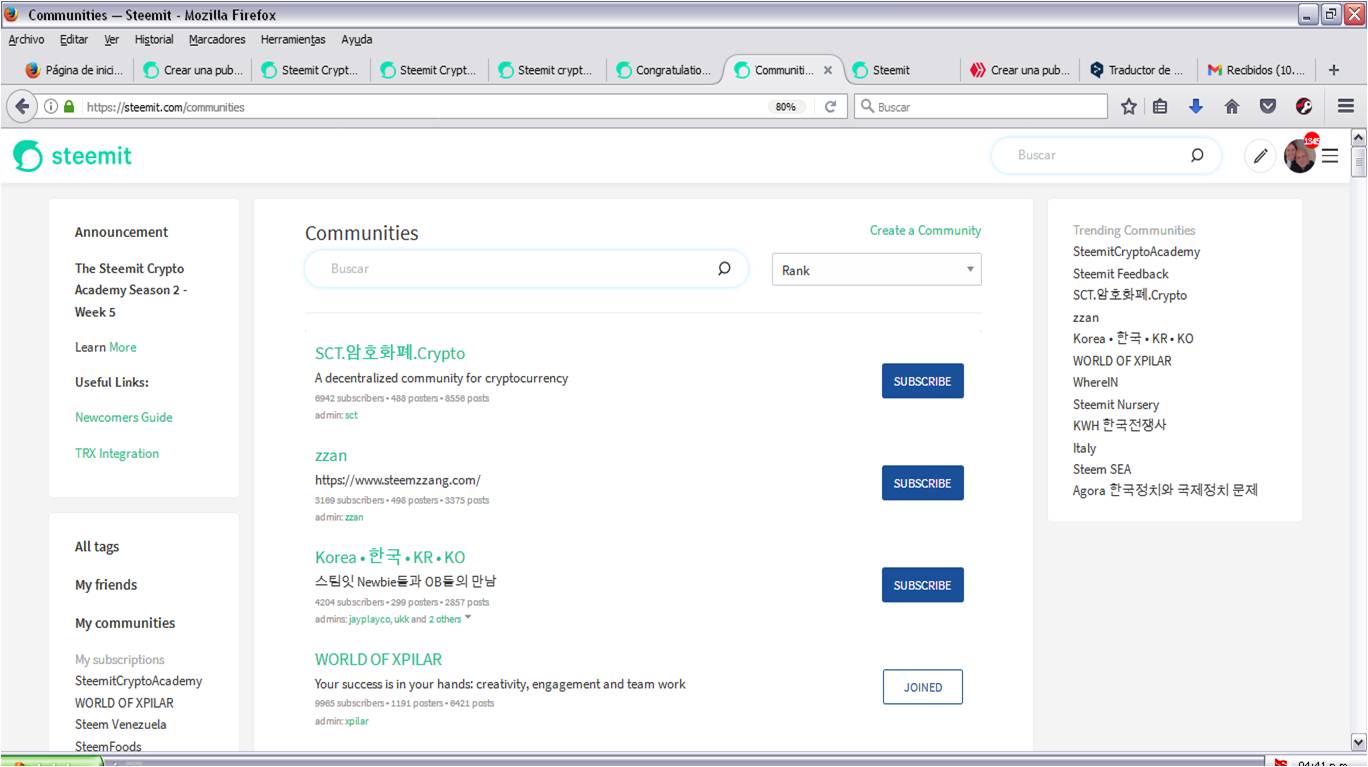Reload the page with the refresh icon

click(830, 107)
